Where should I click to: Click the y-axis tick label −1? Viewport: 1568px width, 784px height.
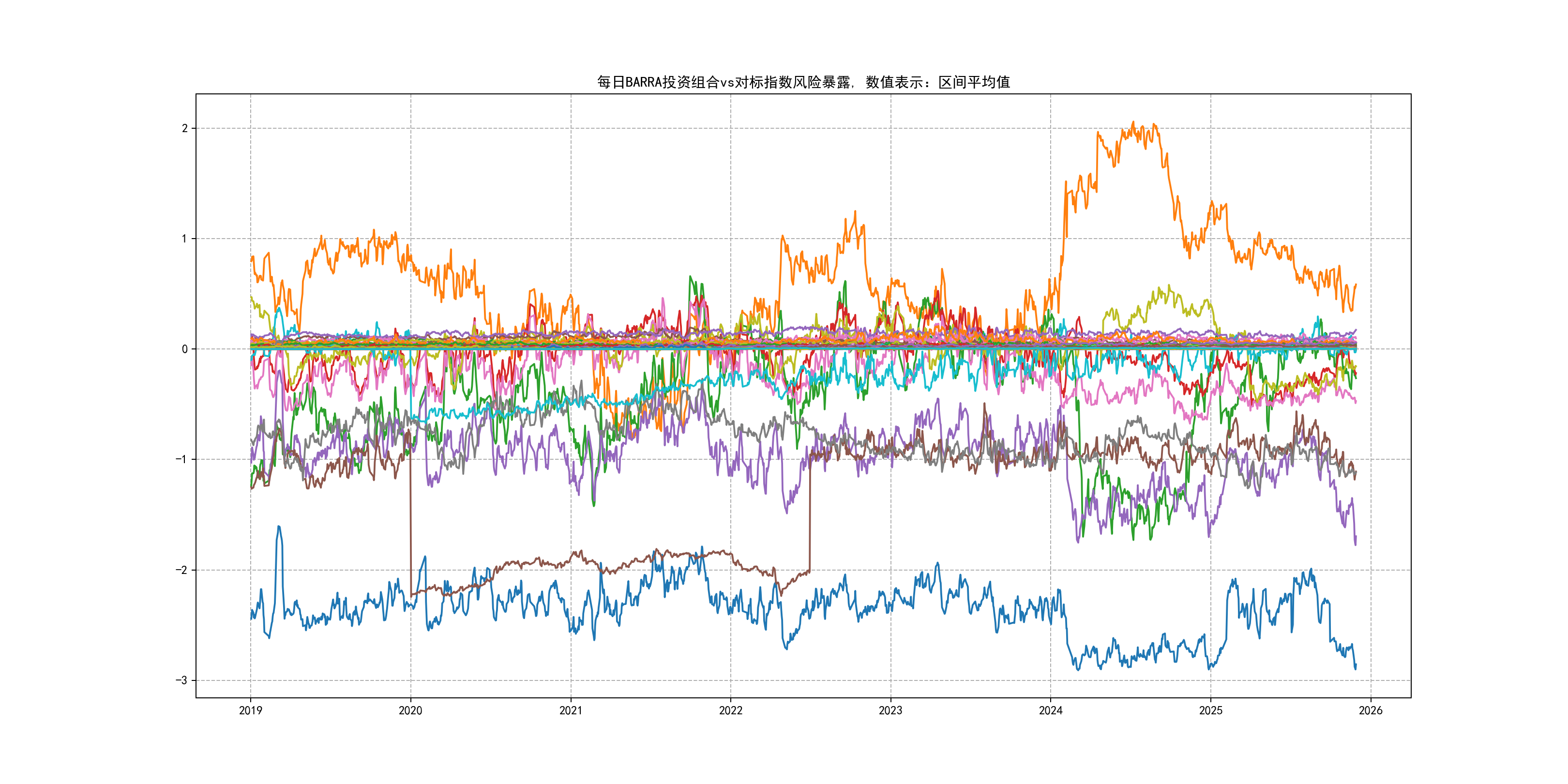(x=181, y=460)
